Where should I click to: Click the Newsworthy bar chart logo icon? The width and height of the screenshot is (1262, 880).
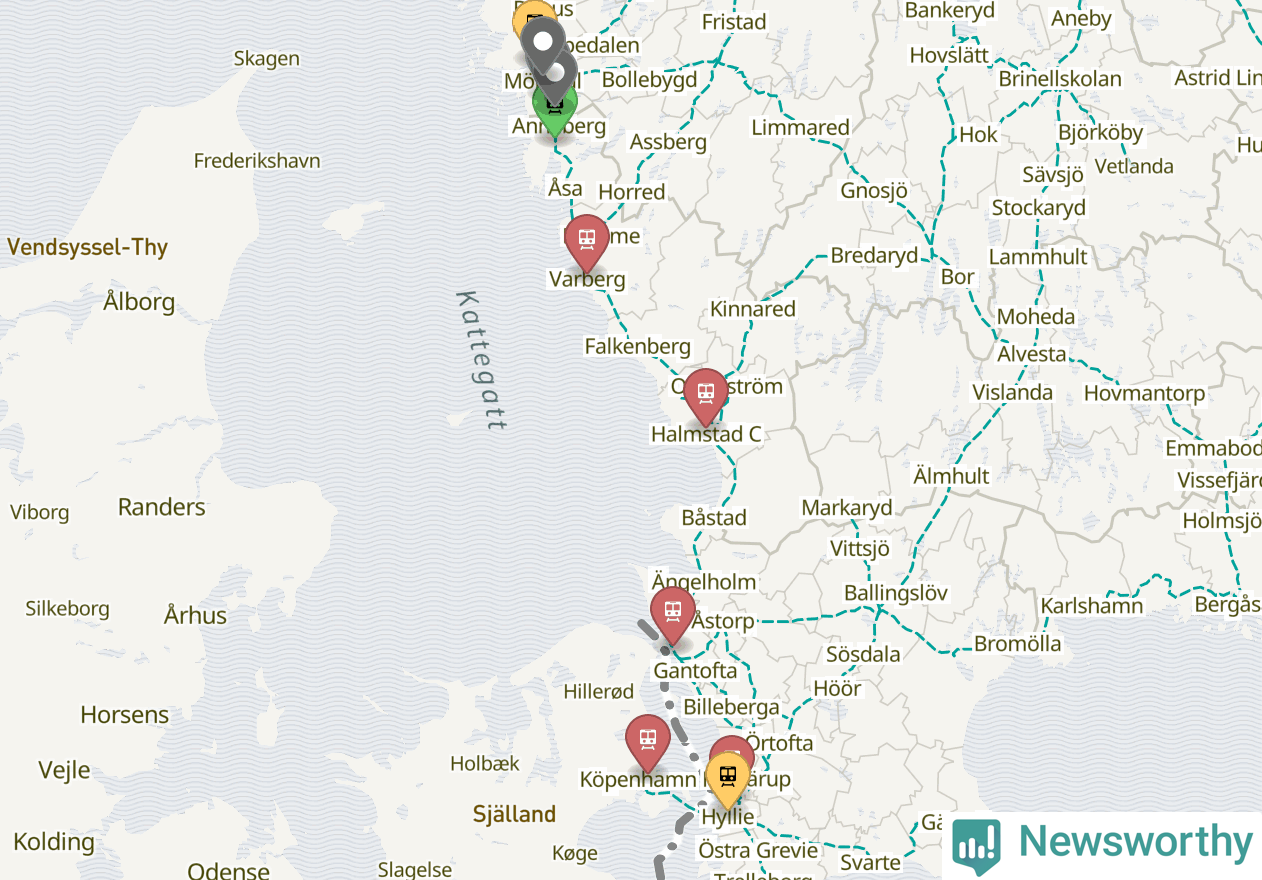[x=976, y=845]
